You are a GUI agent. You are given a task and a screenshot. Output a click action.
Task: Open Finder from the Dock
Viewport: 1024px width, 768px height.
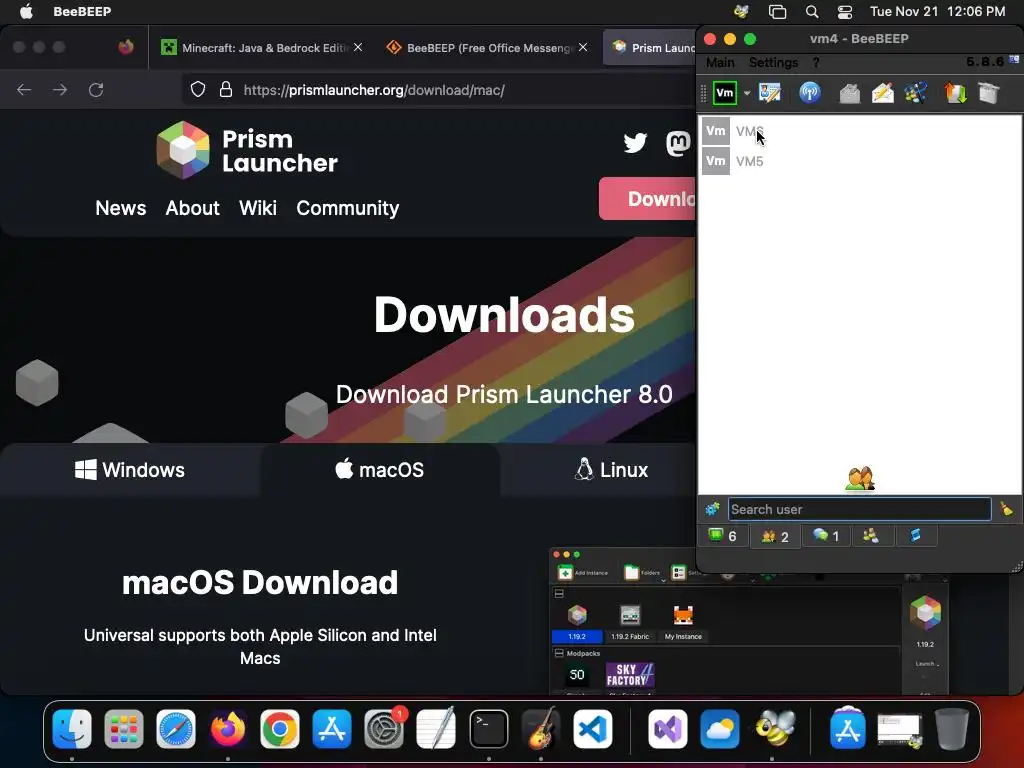coord(72,729)
